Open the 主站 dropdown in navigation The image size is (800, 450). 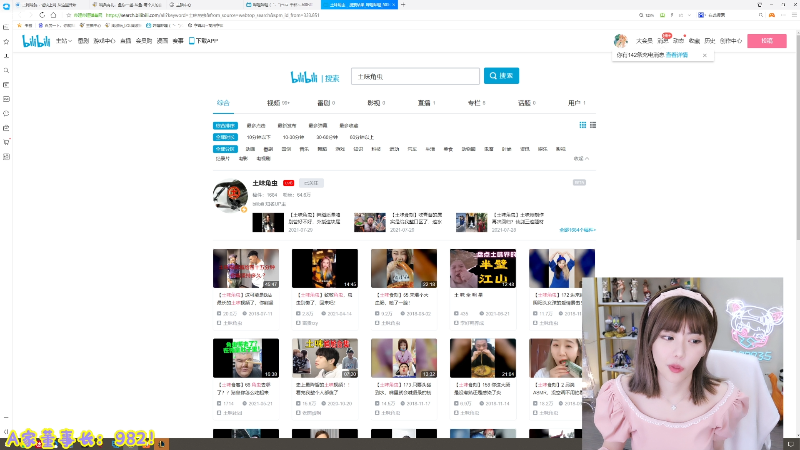pyautogui.click(x=64, y=41)
